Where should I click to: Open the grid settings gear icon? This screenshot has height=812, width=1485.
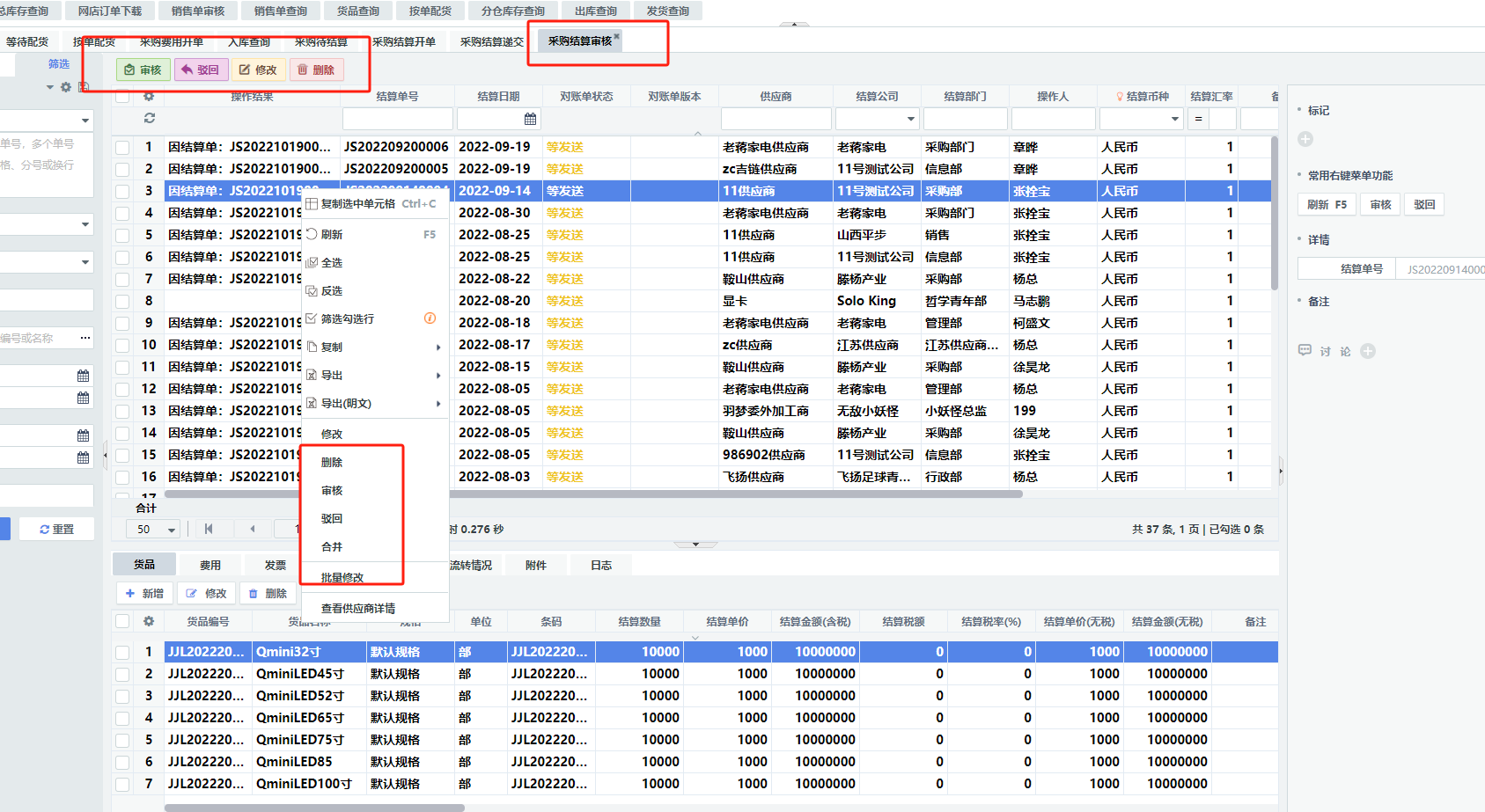click(149, 96)
